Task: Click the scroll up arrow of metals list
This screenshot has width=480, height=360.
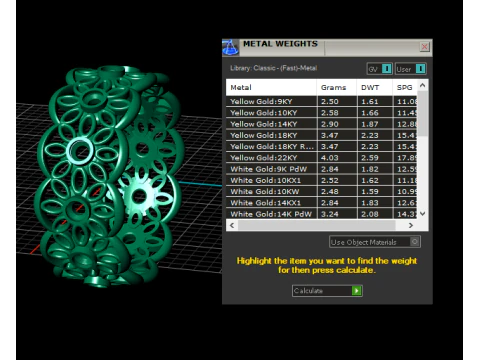Action: pos(423,85)
